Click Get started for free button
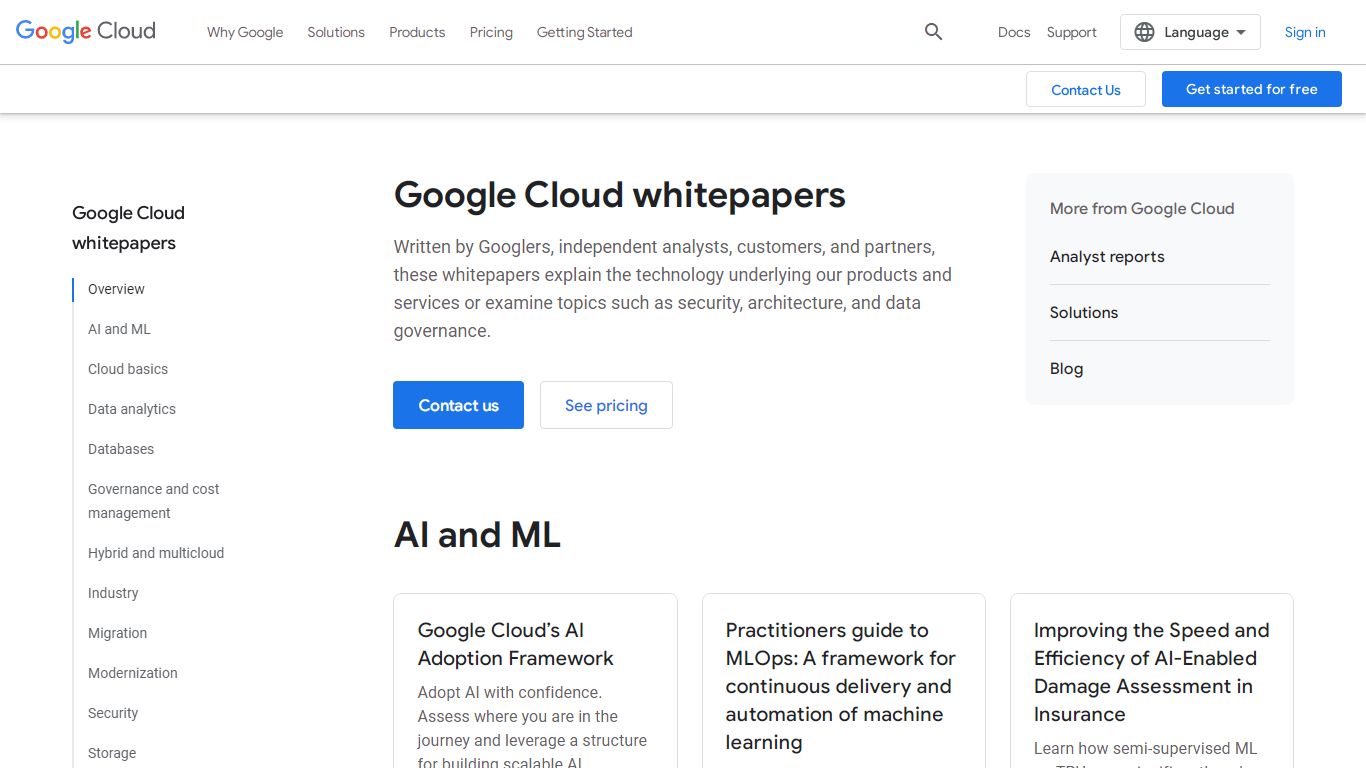1366x768 pixels. (1252, 89)
